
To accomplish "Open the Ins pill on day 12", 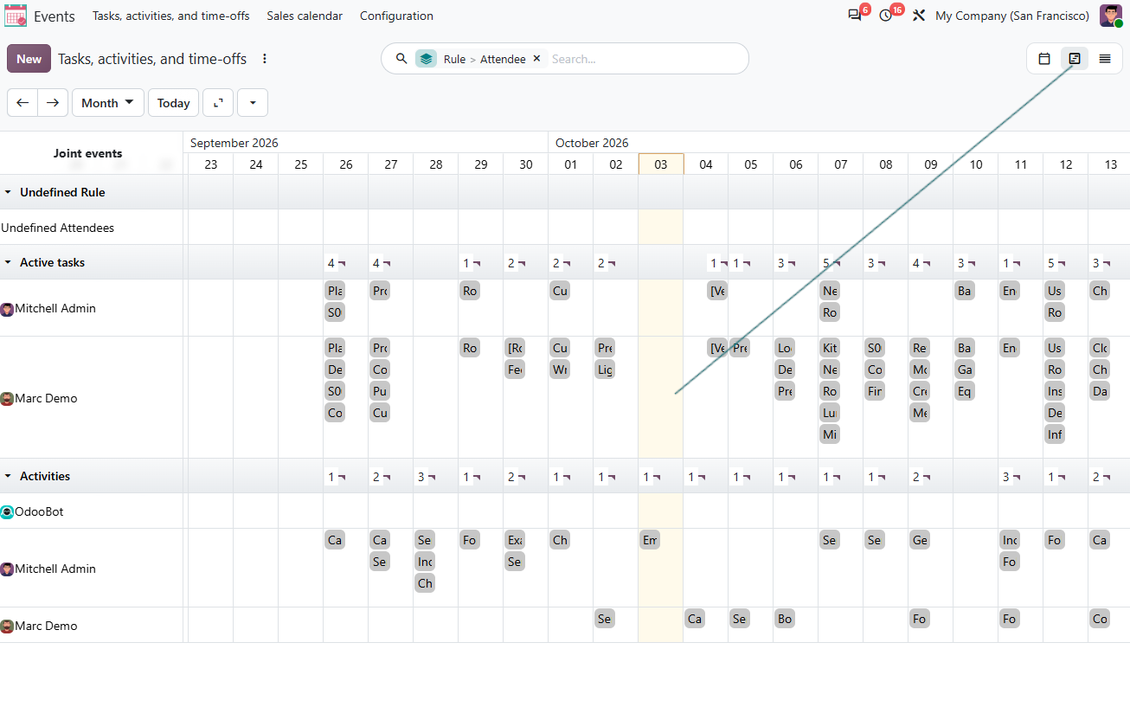I will pos(1055,391).
